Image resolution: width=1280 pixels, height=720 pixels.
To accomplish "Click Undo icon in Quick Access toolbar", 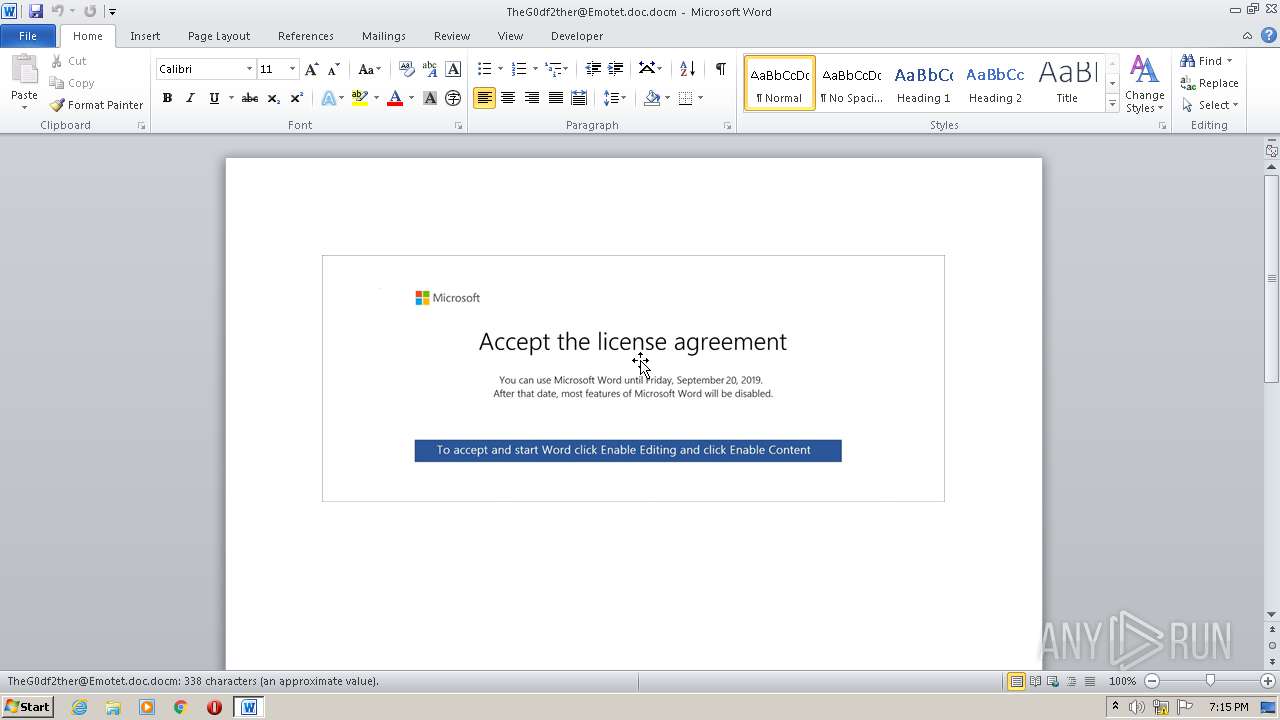I will [57, 11].
